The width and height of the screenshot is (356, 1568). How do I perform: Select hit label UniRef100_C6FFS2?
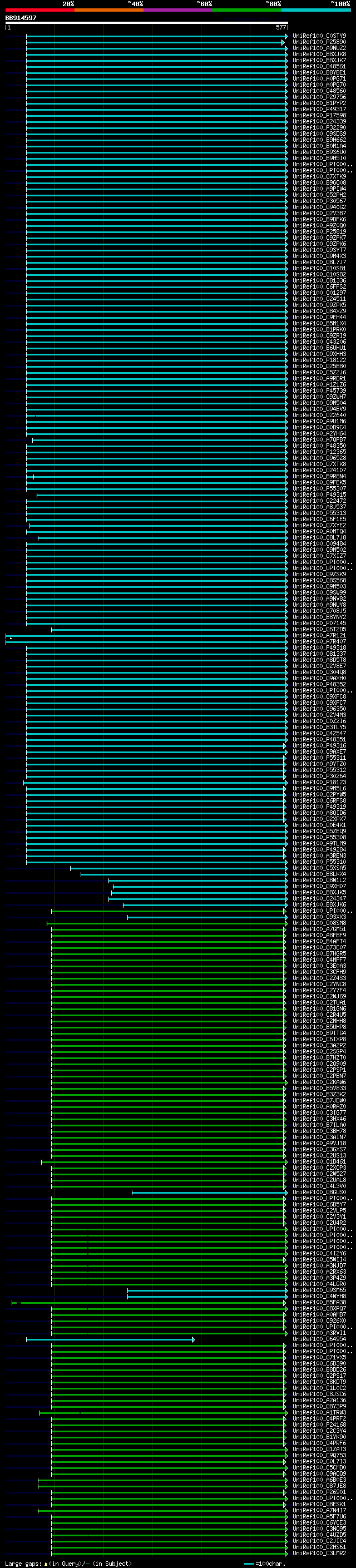click(319, 286)
